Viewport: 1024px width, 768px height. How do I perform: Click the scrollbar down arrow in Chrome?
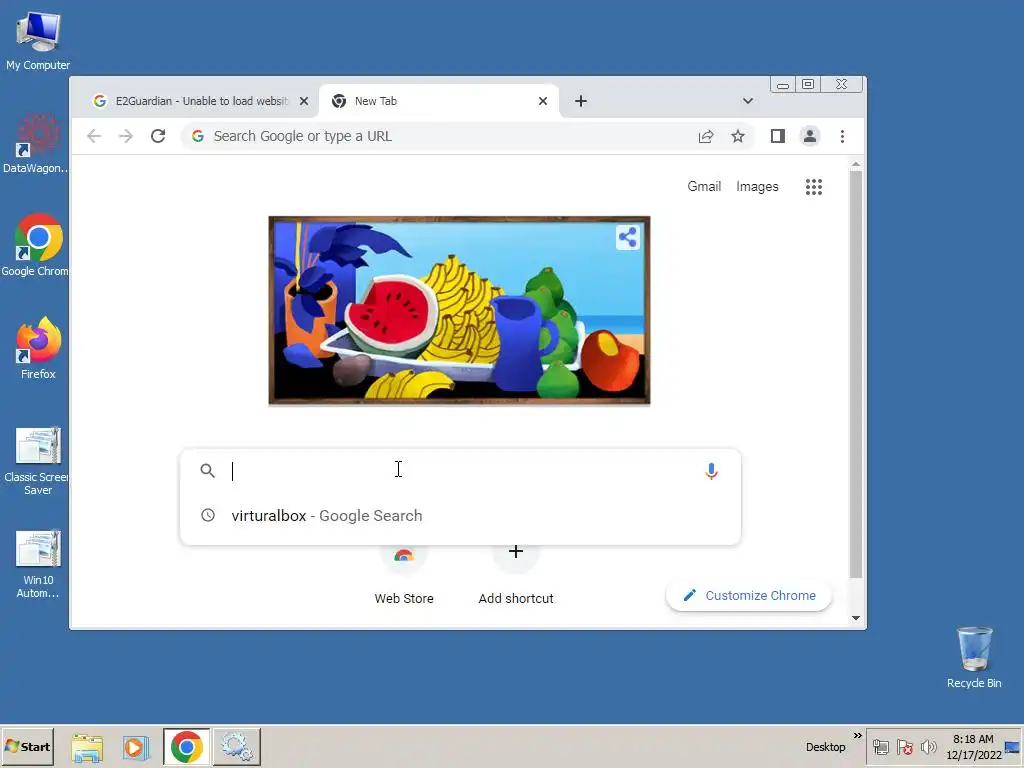point(856,618)
